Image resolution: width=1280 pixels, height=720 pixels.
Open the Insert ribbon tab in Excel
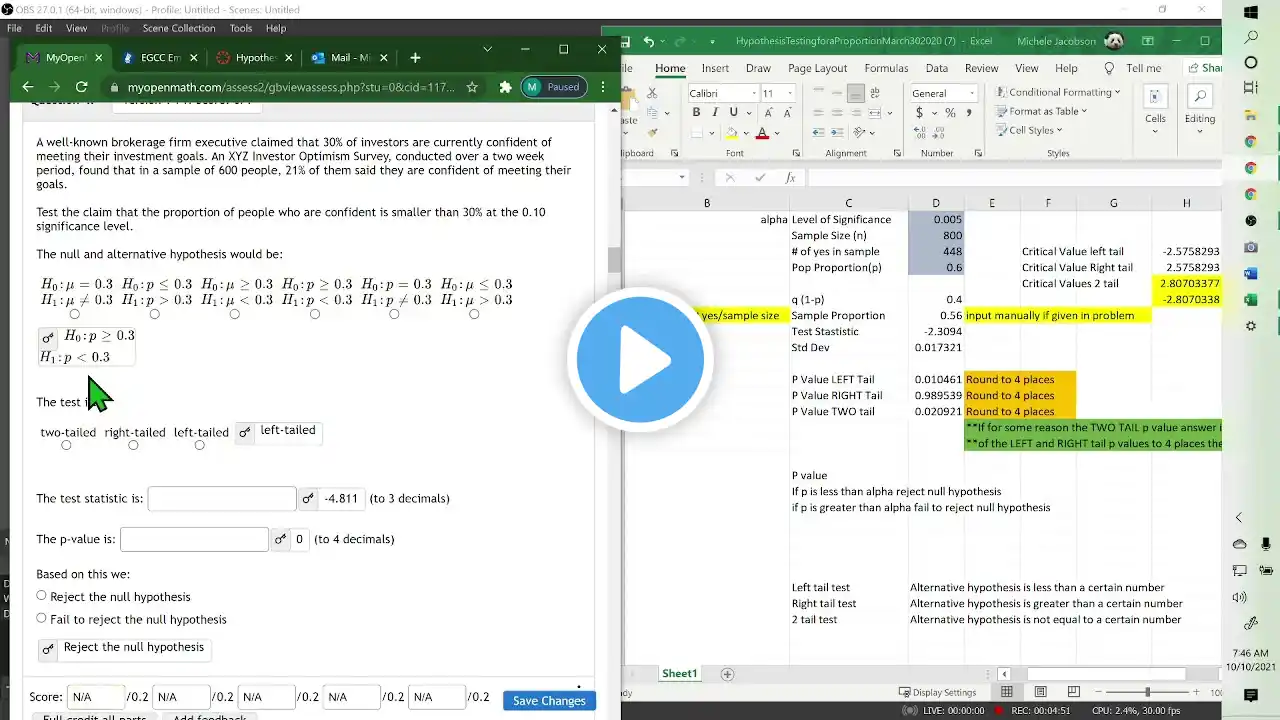715,69
